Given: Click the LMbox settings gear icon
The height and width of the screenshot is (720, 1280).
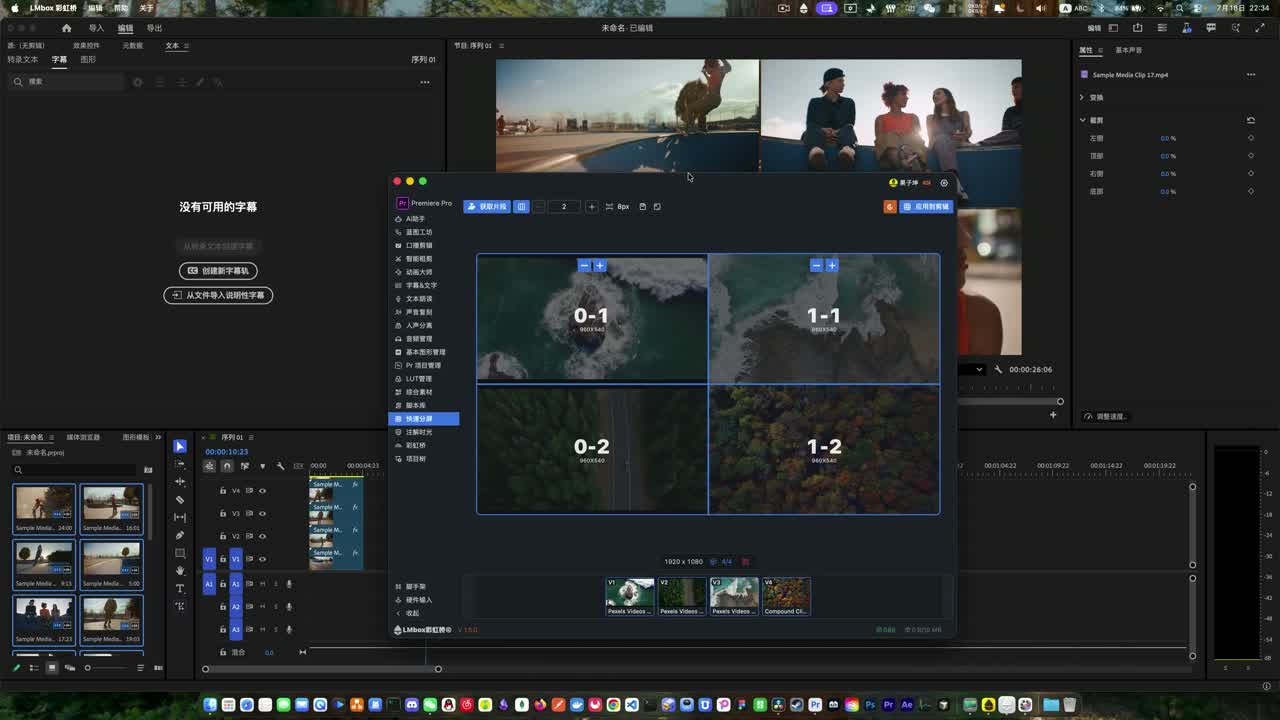Looking at the screenshot, I should coord(943,183).
